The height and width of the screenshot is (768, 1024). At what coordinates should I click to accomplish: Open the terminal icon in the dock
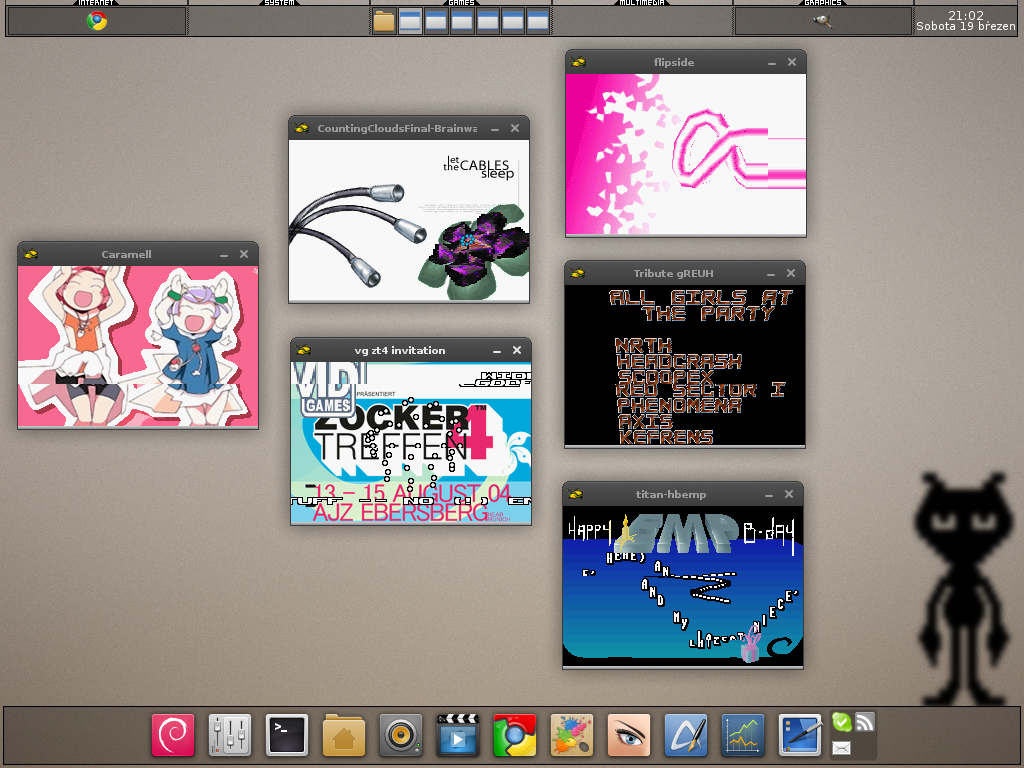pyautogui.click(x=287, y=735)
